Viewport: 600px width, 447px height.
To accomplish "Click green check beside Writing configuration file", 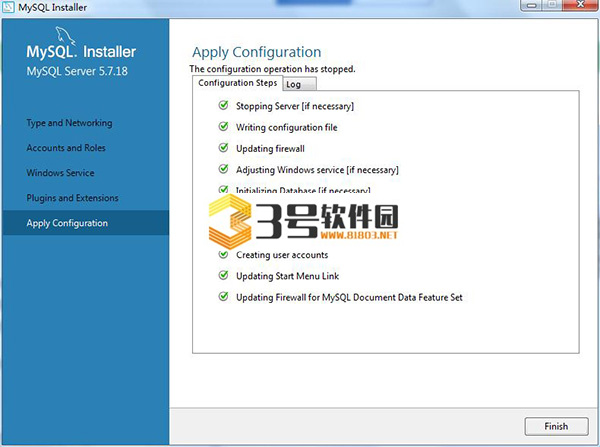I will [x=223, y=127].
